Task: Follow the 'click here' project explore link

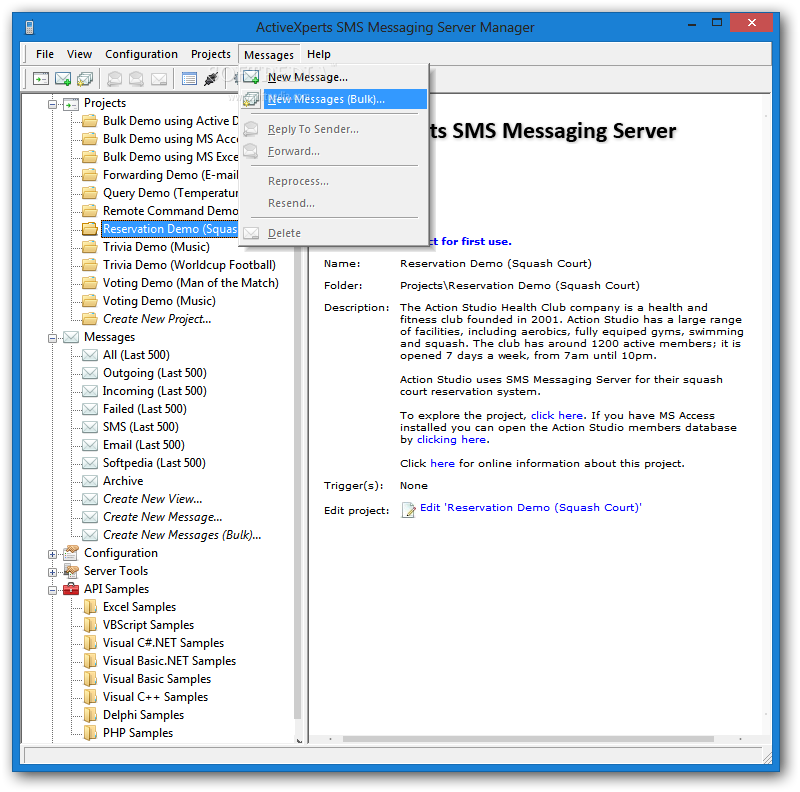Action: 557,415
